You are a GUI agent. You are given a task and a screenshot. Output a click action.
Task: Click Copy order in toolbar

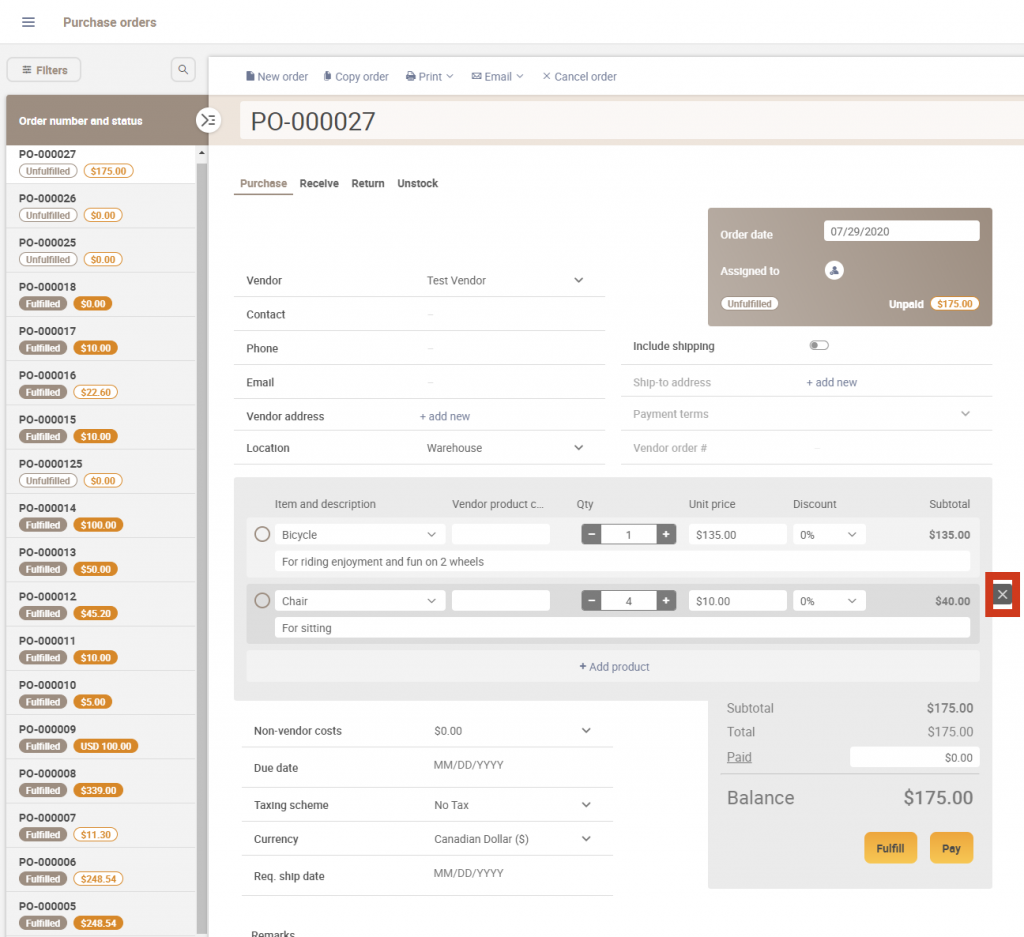[356, 76]
